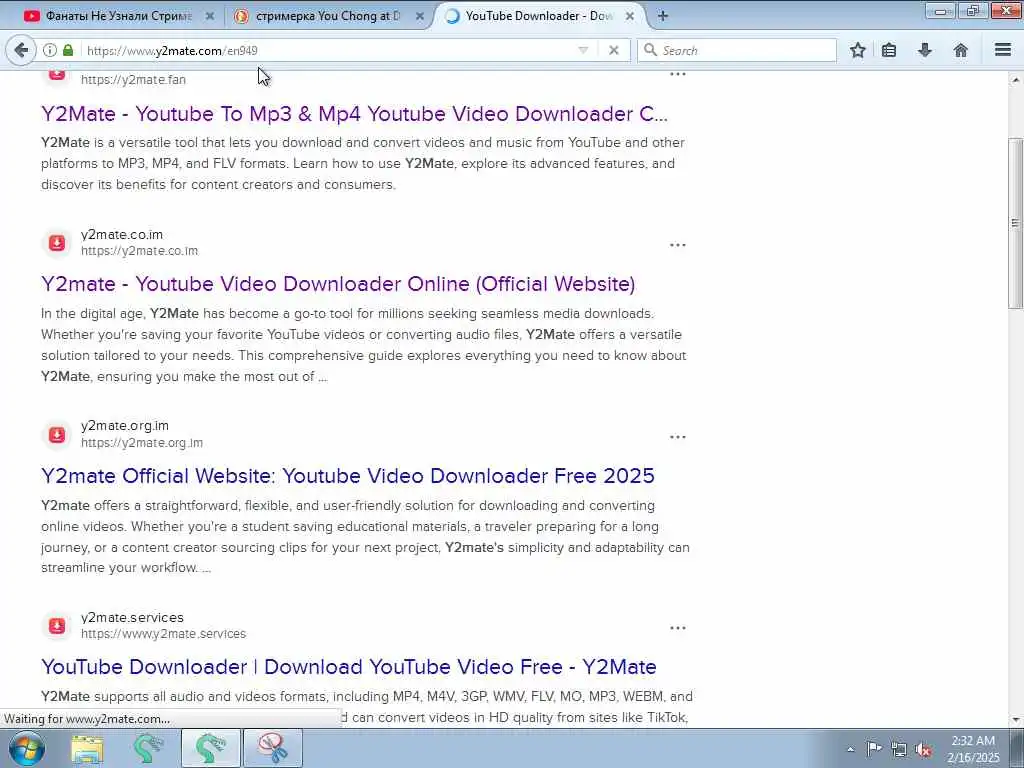The width and height of the screenshot is (1024, 768).
Task: Open the Windows Start button
Action: click(x=26, y=748)
